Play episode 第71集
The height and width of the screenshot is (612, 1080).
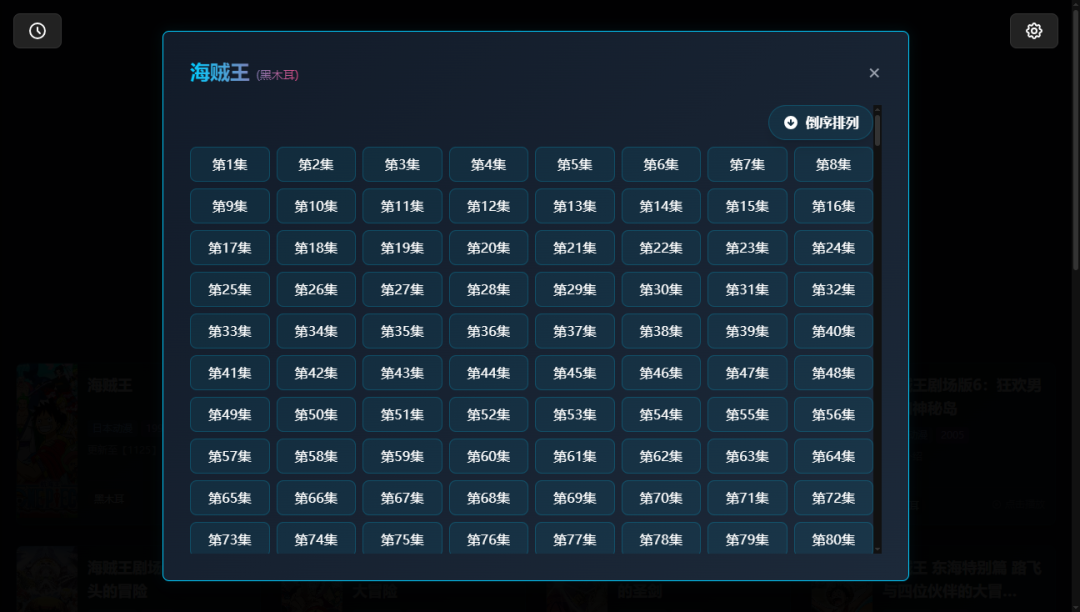747,498
